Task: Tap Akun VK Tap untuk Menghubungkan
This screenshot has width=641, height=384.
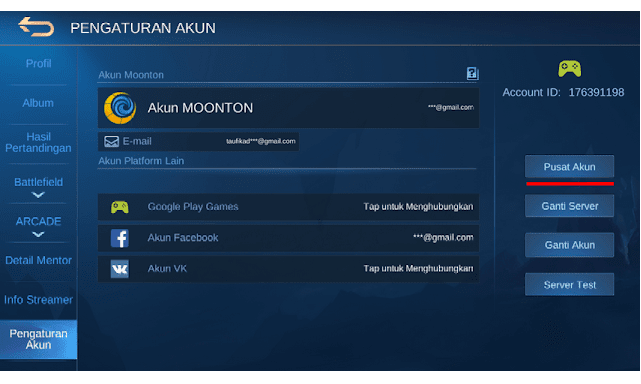Action: click(x=418, y=269)
